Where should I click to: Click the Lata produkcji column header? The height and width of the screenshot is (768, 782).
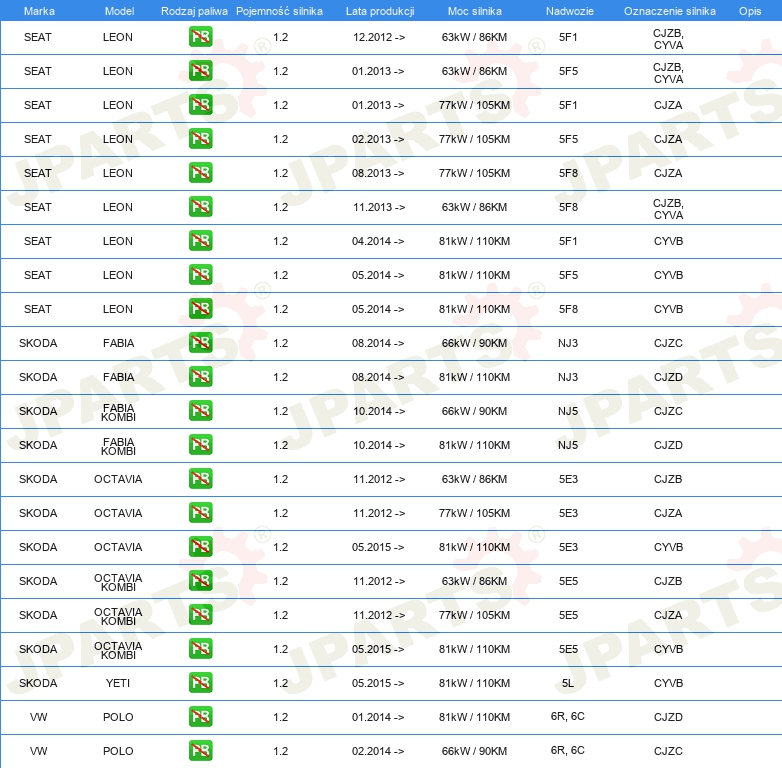point(380,11)
